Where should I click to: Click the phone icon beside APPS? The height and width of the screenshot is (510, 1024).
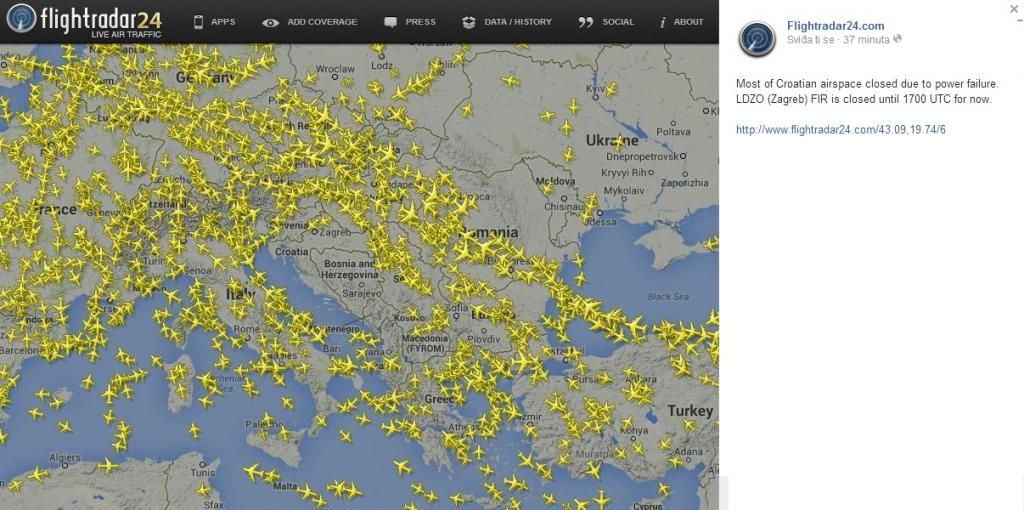(199, 22)
